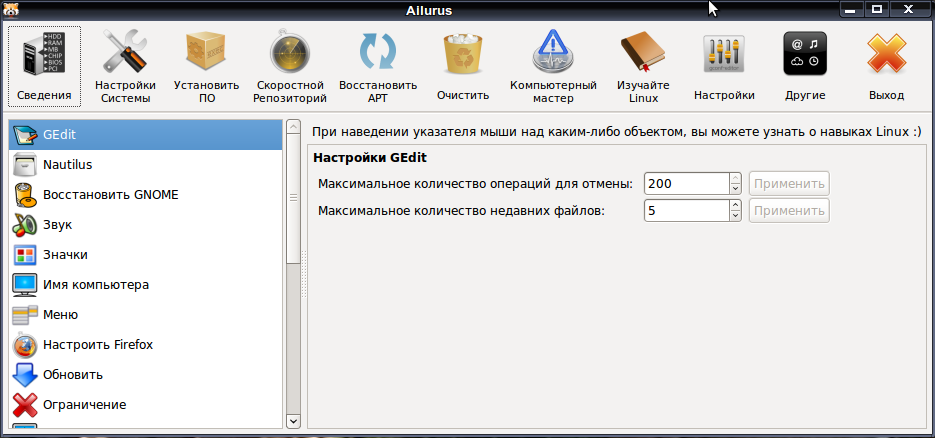Click the sidebar scrollbar up arrow
Screen dimensions: 935x438
click(293, 126)
